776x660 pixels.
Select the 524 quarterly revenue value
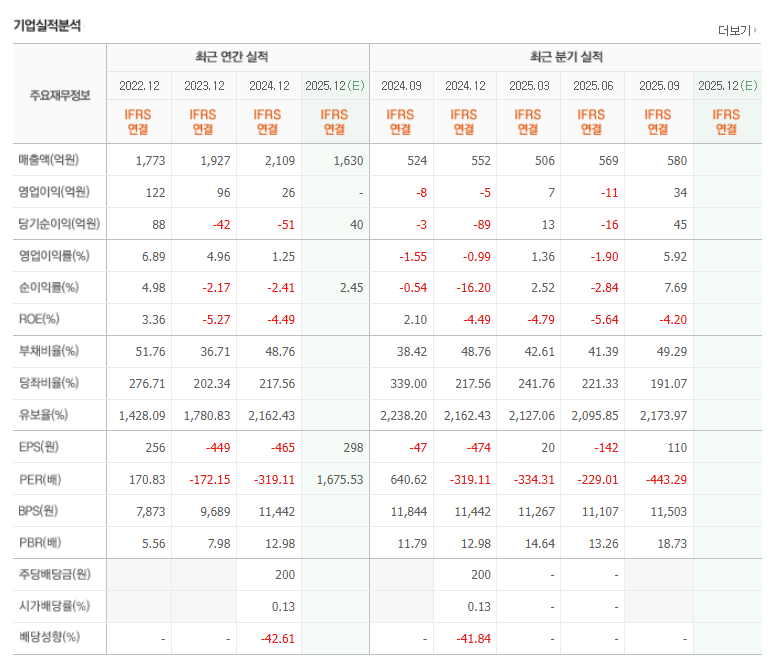coord(417,161)
